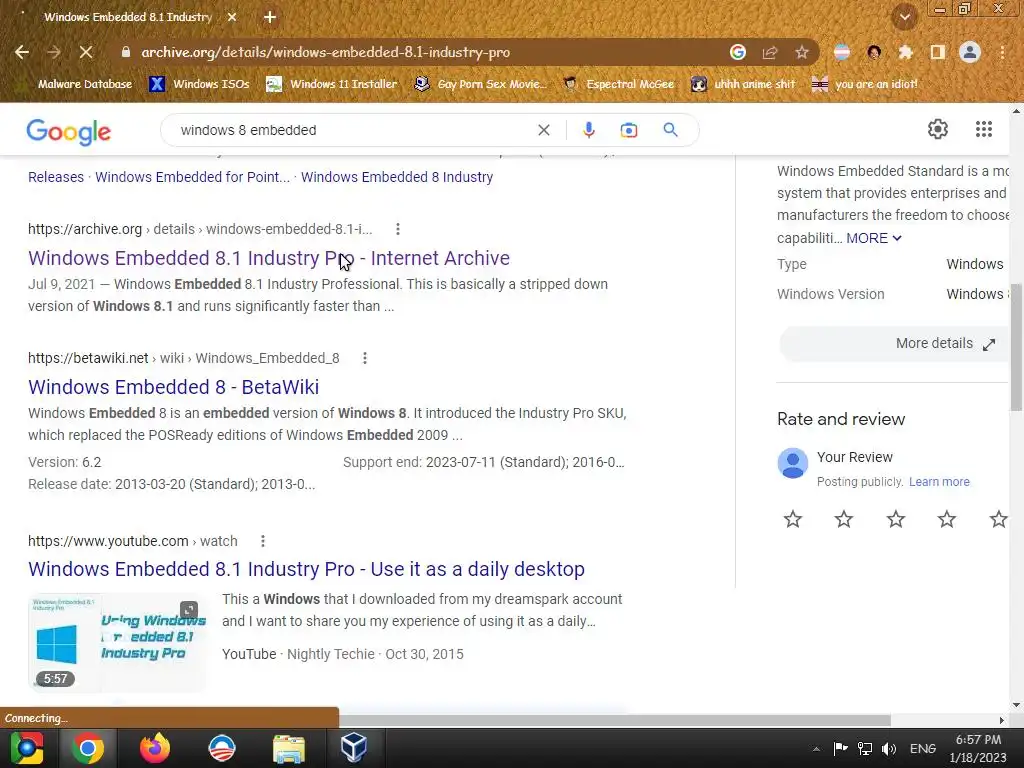Open Windows ISOs bookmark
1024x768 pixels.
tap(199, 84)
